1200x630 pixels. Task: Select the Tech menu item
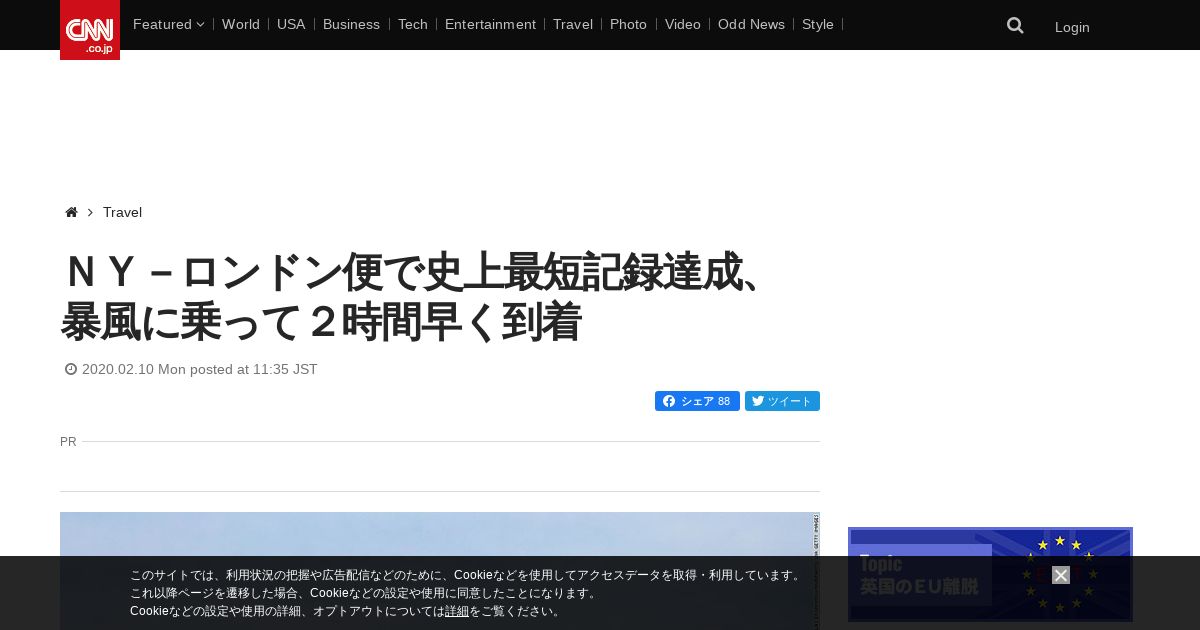(413, 24)
